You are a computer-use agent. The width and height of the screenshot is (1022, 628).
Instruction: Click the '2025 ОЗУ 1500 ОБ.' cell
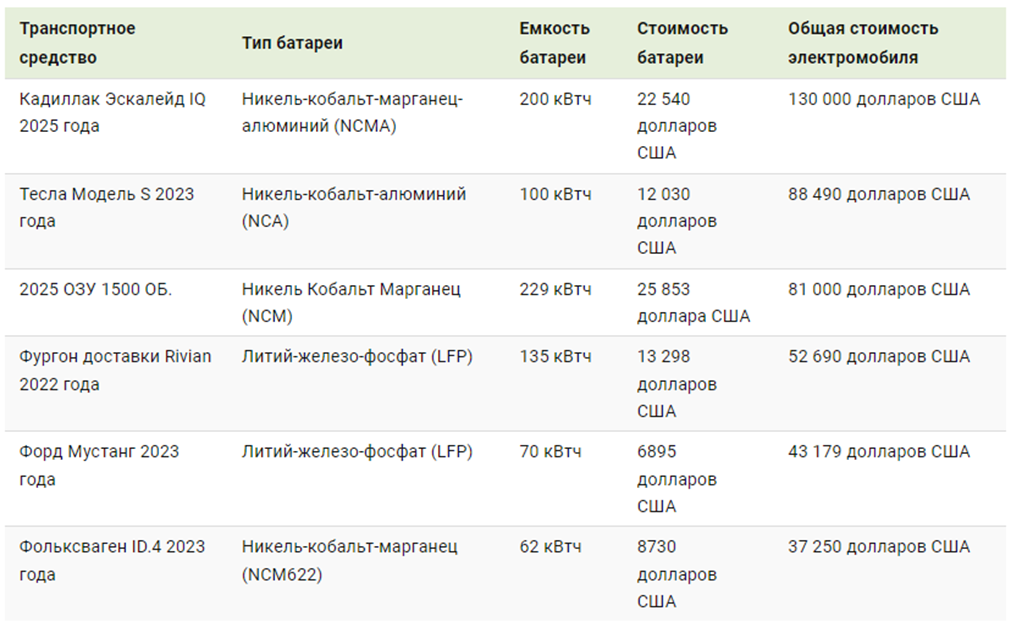tap(95, 289)
